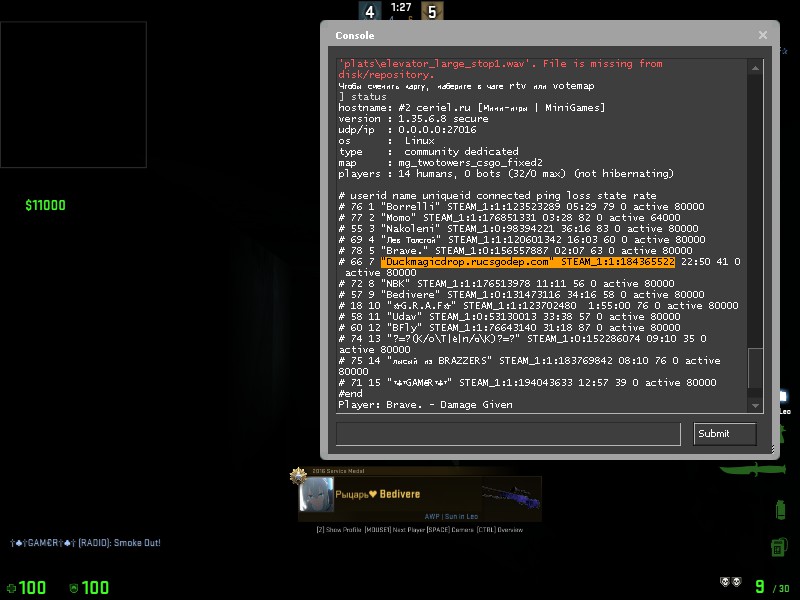Focus the console command input field
This screenshot has height=600, width=800.
point(510,433)
